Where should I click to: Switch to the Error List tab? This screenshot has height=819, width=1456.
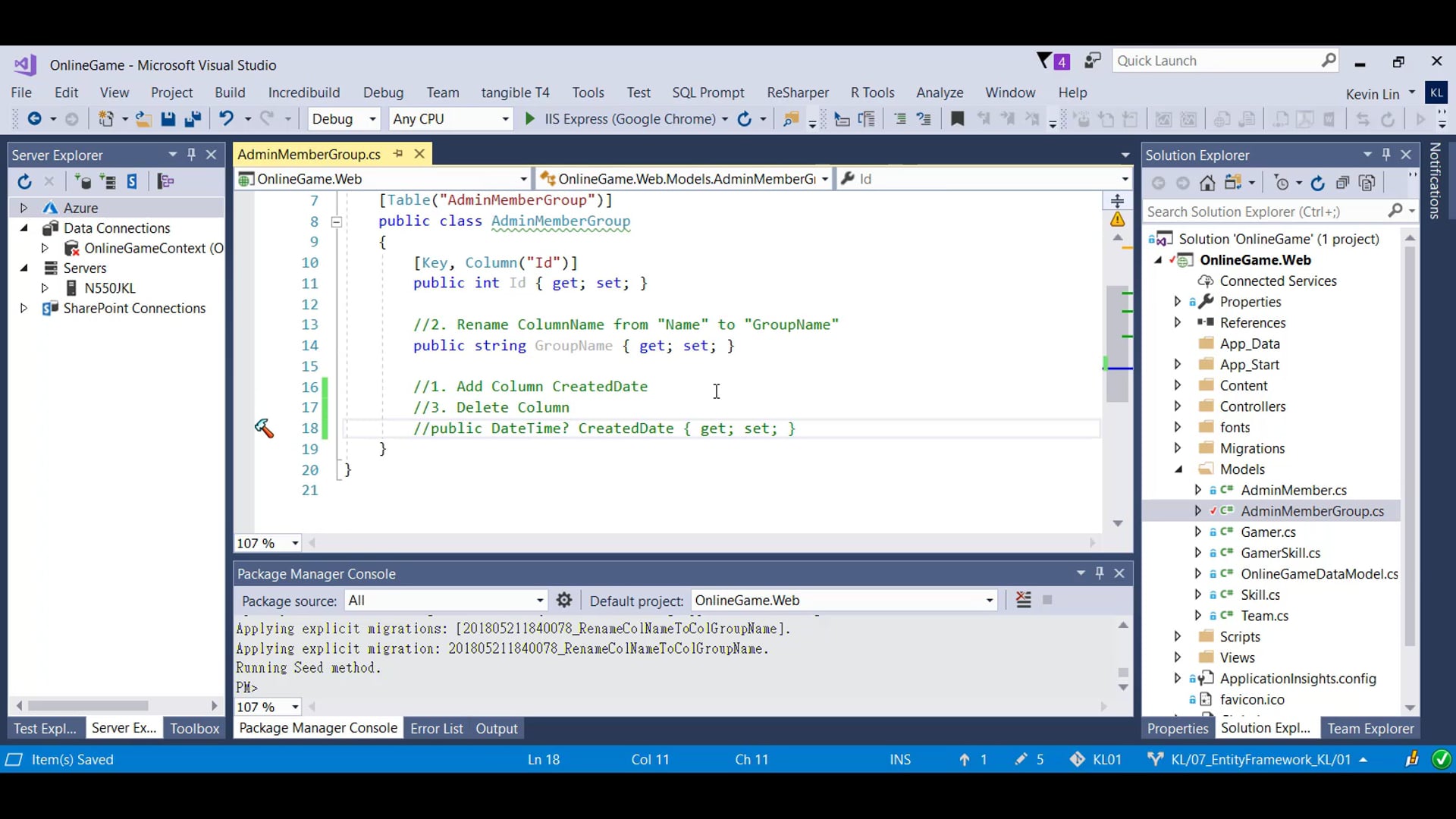[437, 728]
